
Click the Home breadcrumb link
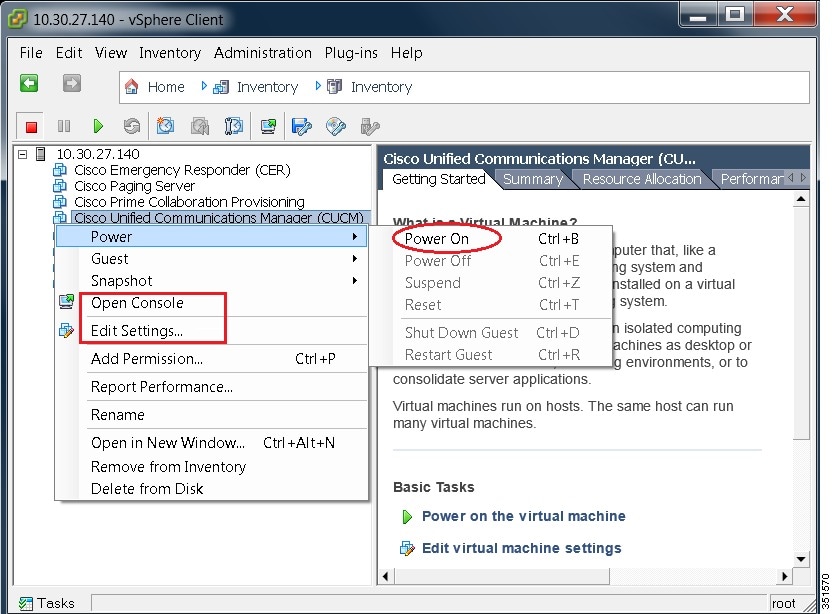pos(166,87)
